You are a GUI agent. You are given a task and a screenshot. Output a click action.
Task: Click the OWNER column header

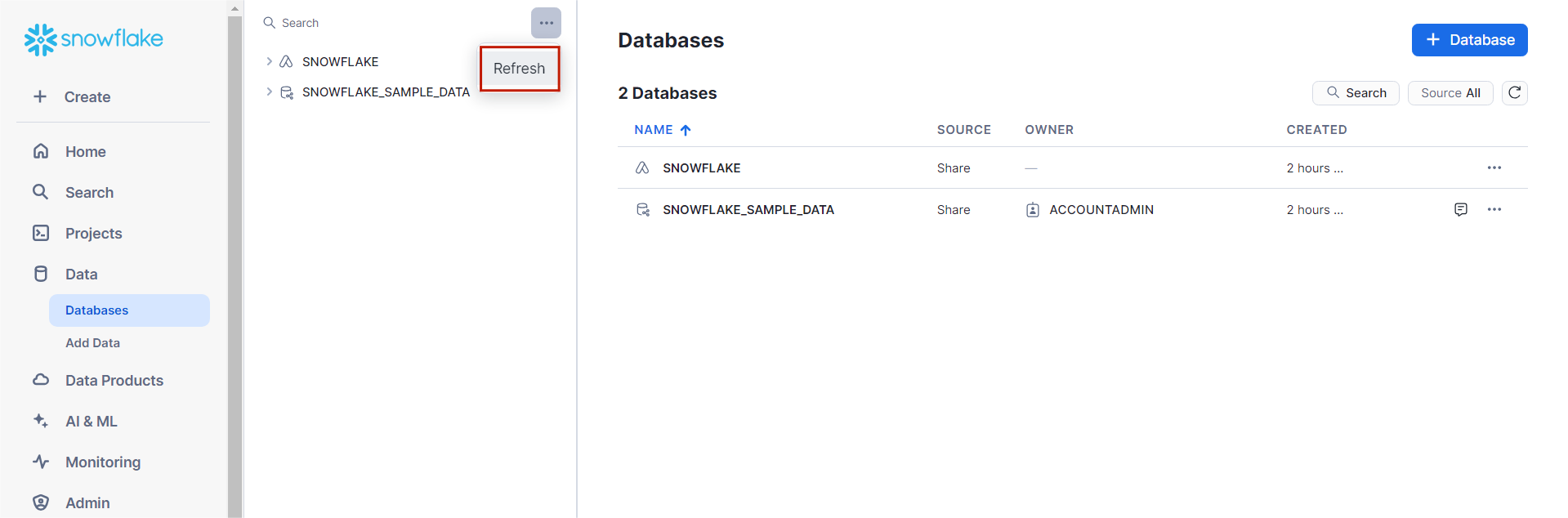click(1049, 130)
